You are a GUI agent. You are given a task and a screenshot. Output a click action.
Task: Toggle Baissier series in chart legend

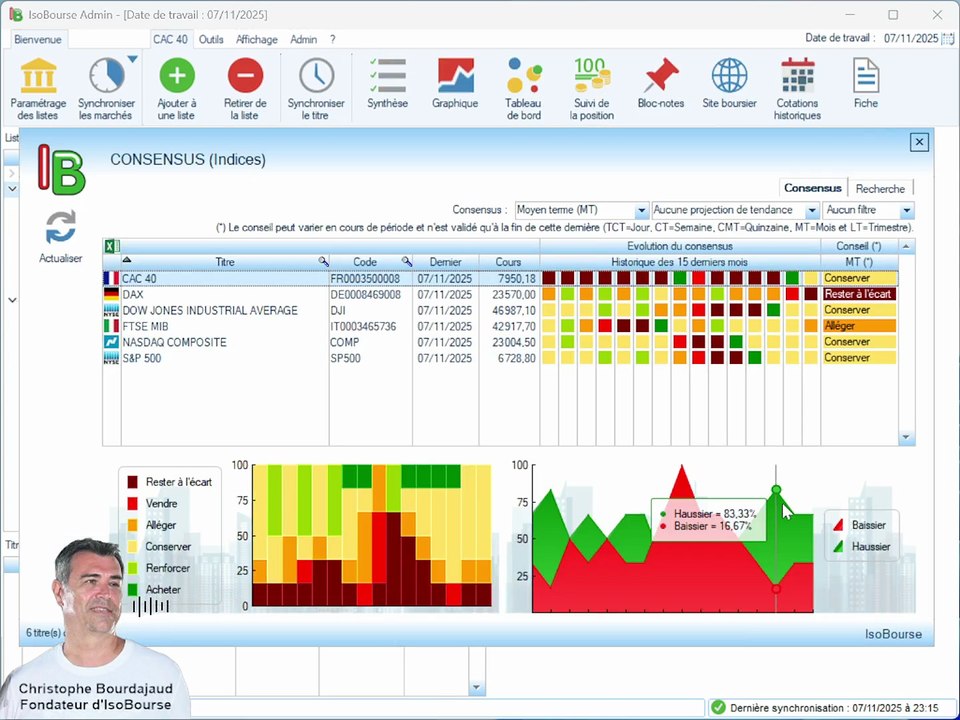tap(860, 525)
